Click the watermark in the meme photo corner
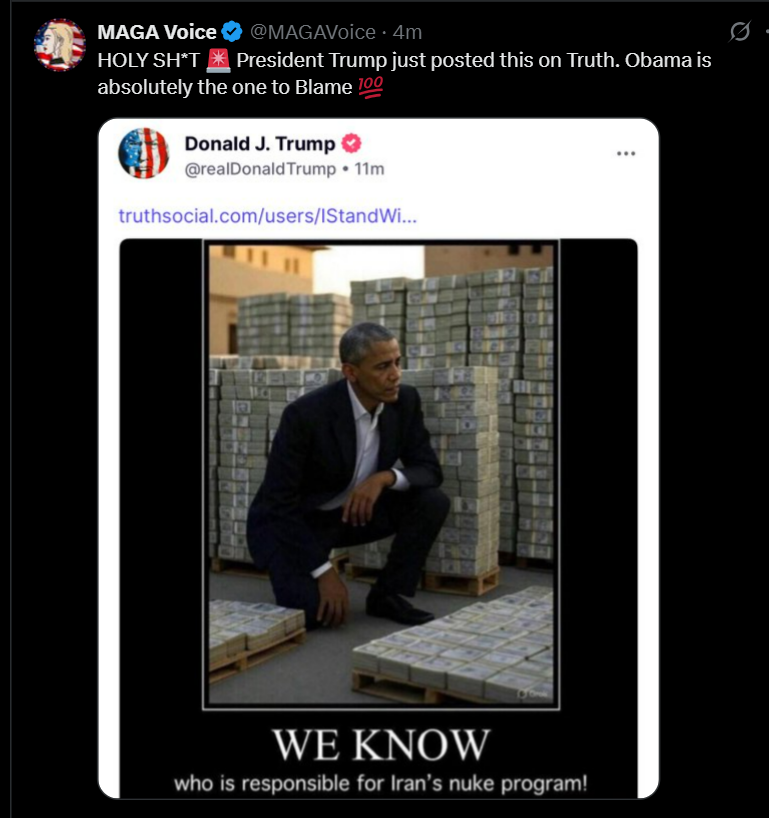769x818 pixels. 533,693
